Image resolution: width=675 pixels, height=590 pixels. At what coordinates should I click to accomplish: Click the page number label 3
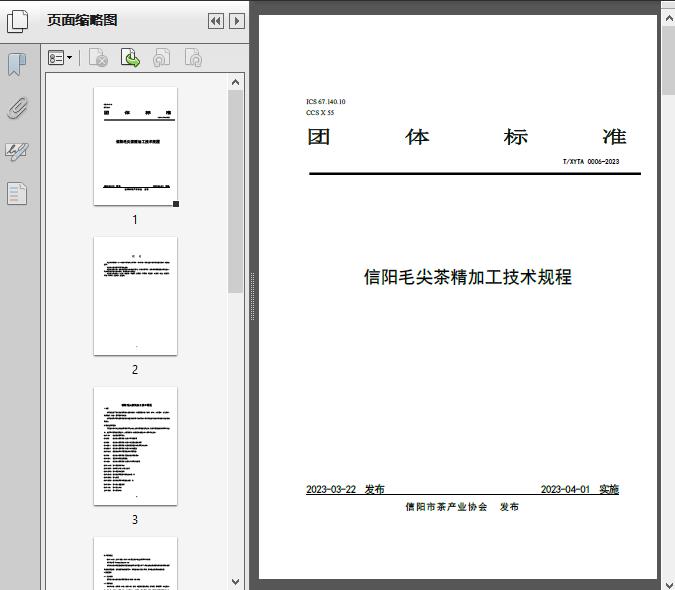[x=135, y=520]
